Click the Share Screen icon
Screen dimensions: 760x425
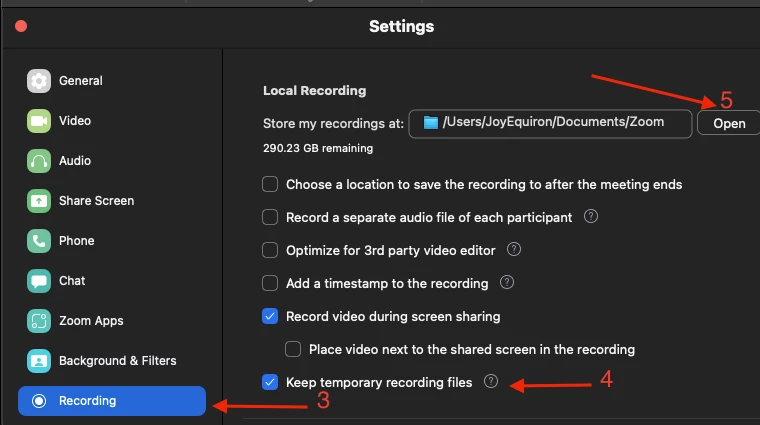pos(39,201)
